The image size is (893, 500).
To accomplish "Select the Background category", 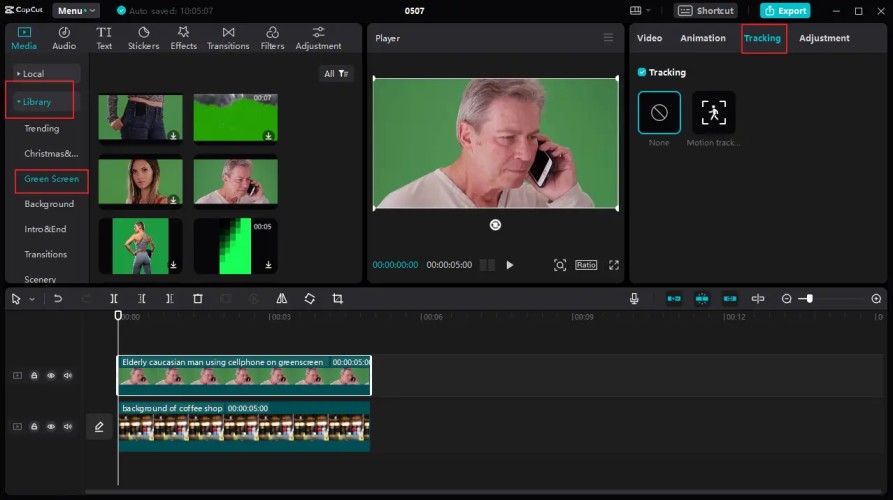I will point(49,204).
